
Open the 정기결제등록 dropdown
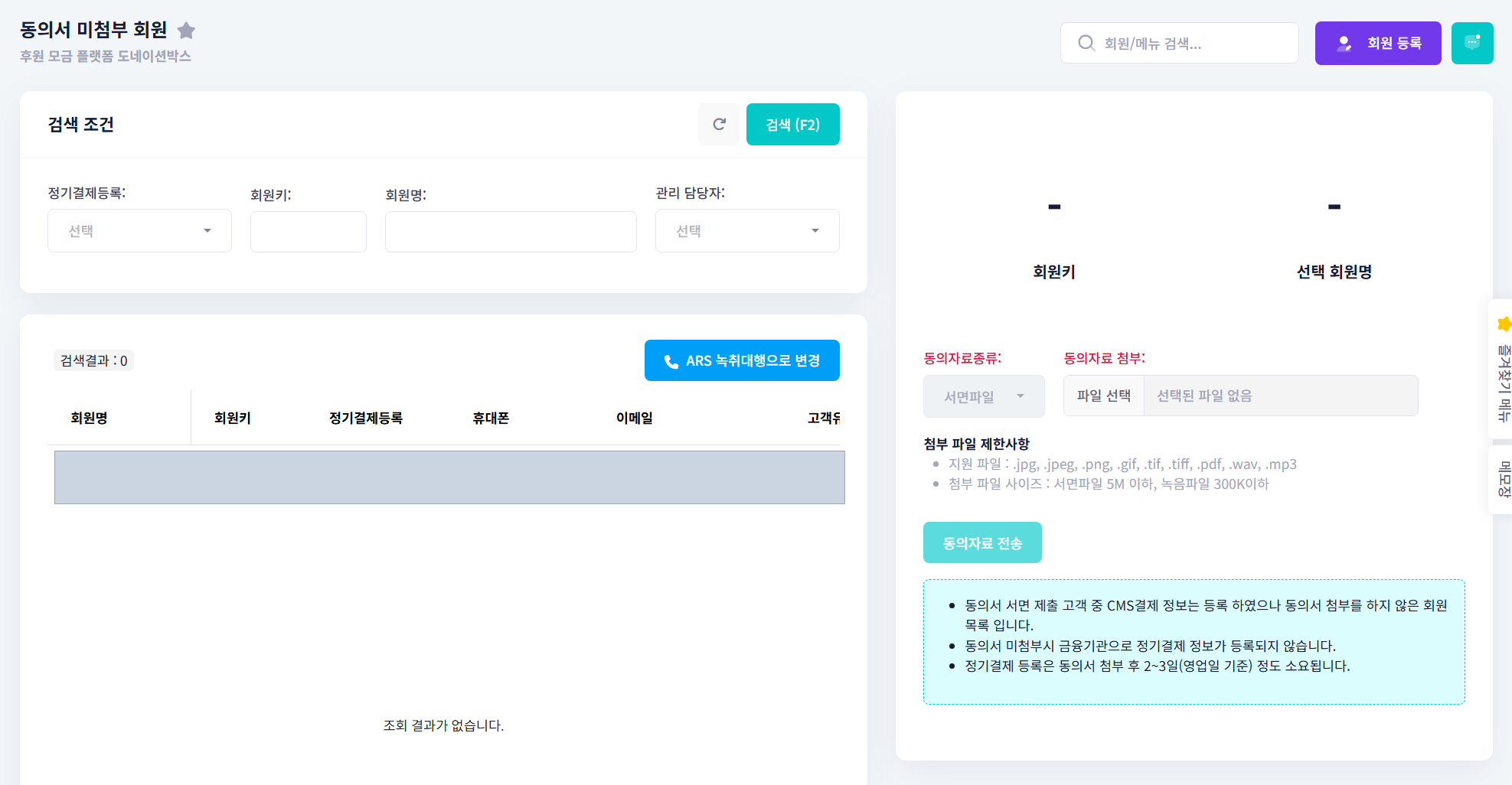pos(139,230)
